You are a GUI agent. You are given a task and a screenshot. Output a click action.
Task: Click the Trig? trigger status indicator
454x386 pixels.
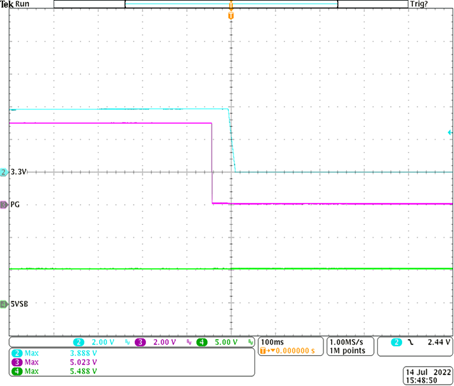click(x=419, y=4)
